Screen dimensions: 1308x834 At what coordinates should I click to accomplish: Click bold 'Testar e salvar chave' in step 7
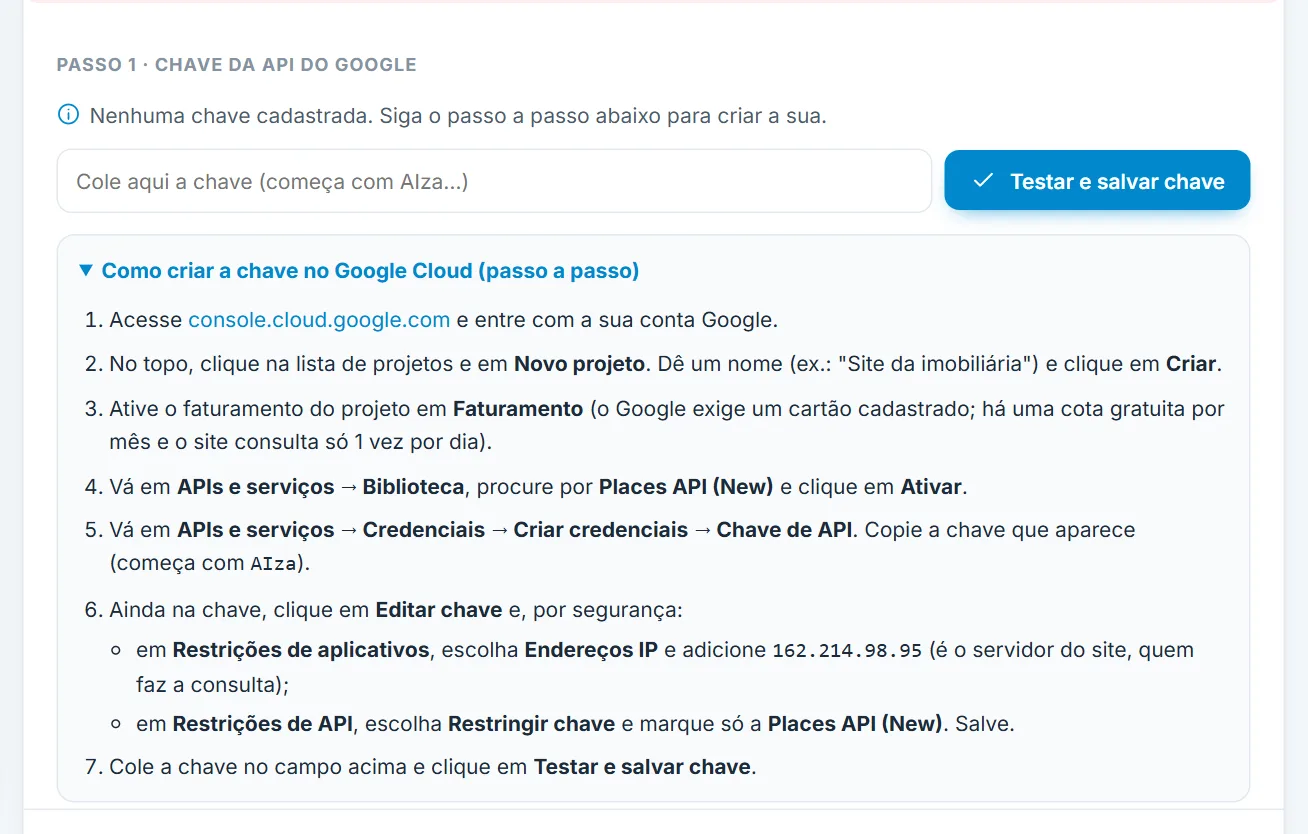pos(643,767)
